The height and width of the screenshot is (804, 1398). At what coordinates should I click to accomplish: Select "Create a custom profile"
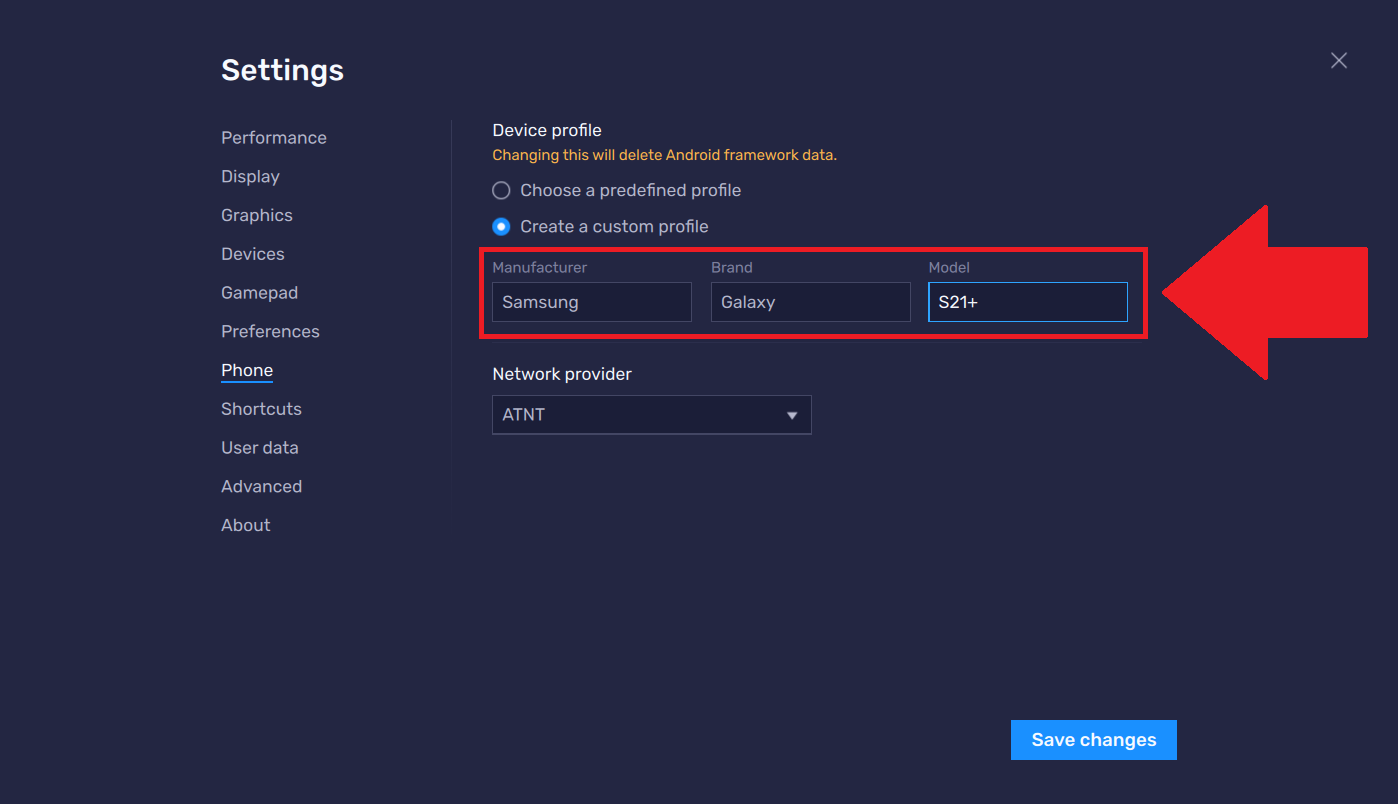coord(500,226)
